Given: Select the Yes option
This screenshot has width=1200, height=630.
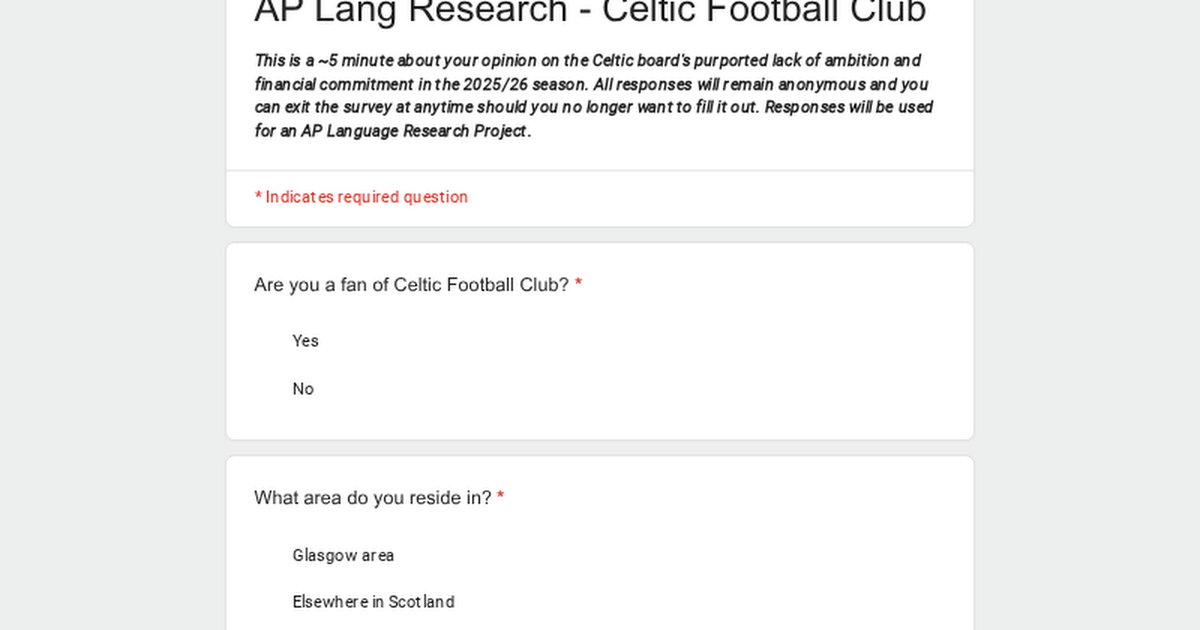Looking at the screenshot, I should click(305, 341).
